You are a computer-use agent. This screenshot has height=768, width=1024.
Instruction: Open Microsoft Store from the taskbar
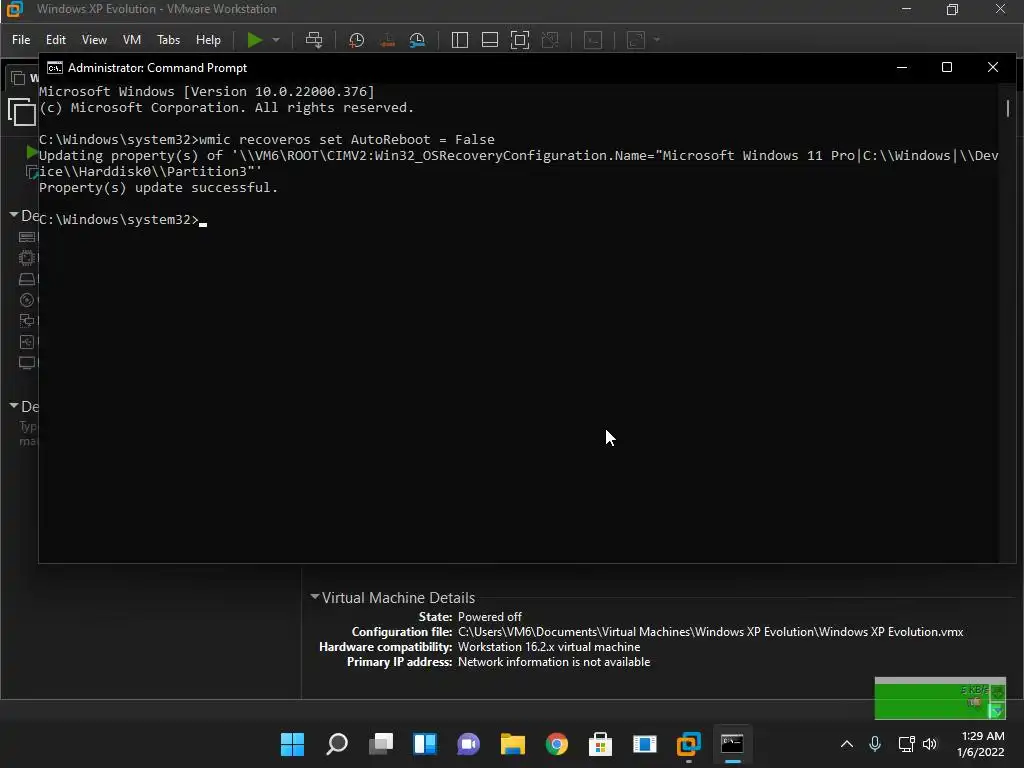pyautogui.click(x=600, y=744)
